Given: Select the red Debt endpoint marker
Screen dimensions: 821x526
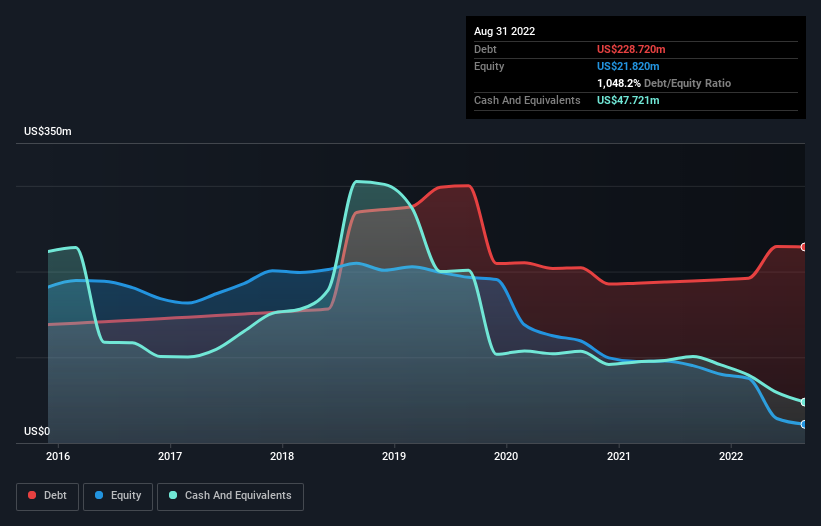Looking at the screenshot, I should (x=804, y=247).
